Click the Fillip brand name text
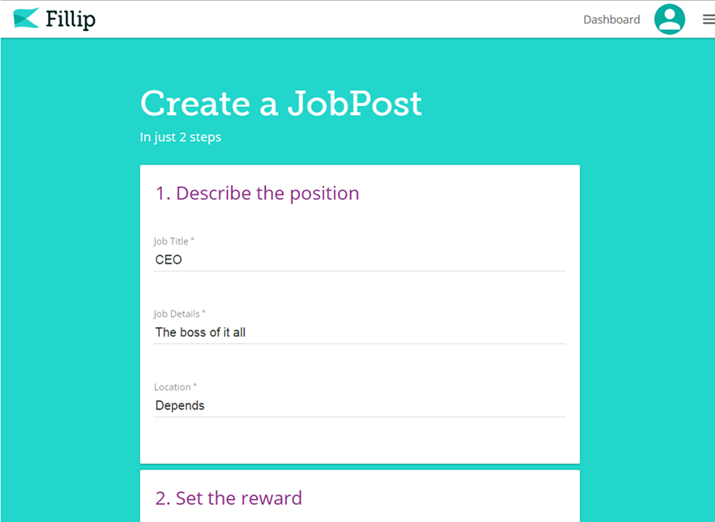Viewport: 715px width, 522px height. coord(71,19)
